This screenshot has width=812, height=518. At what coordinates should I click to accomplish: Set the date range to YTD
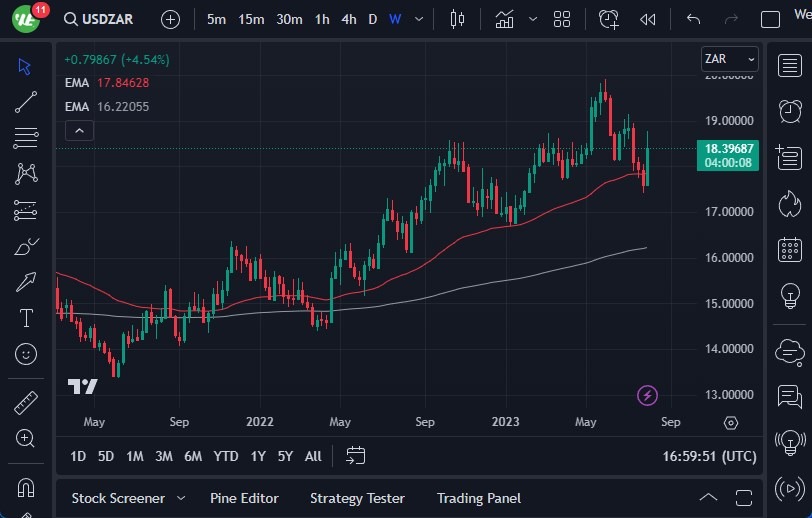pyautogui.click(x=226, y=456)
